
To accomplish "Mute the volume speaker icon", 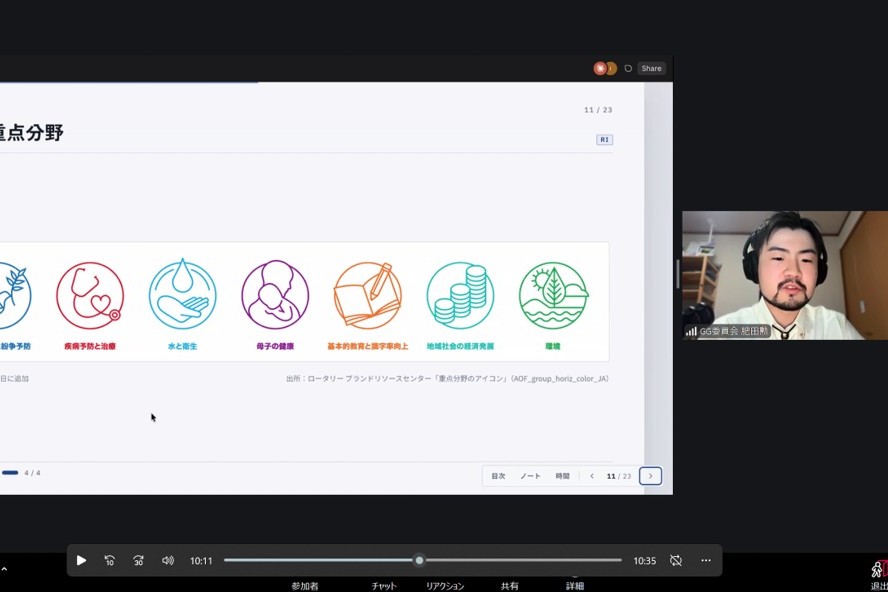I will click(168, 560).
